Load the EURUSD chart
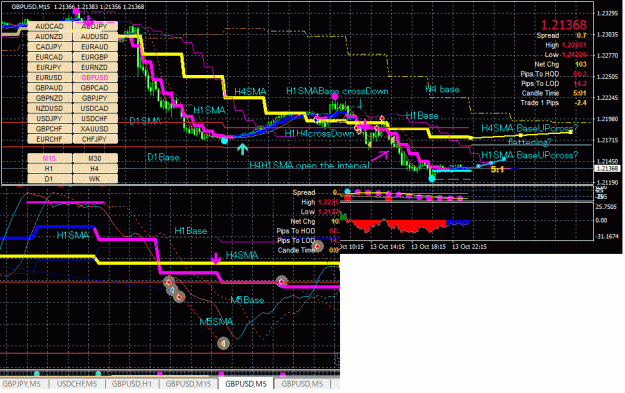The height and width of the screenshot is (393, 625). point(49,78)
